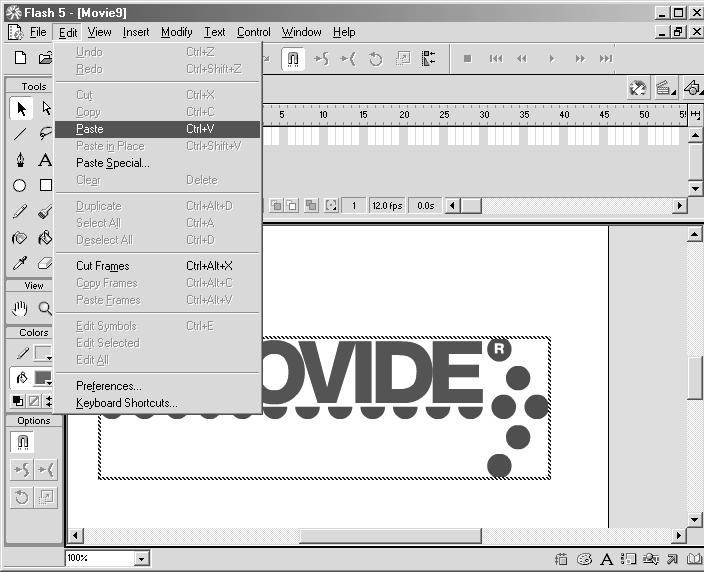The image size is (704, 572).
Task: Select the Zoom magnifier tool
Action: (45, 308)
